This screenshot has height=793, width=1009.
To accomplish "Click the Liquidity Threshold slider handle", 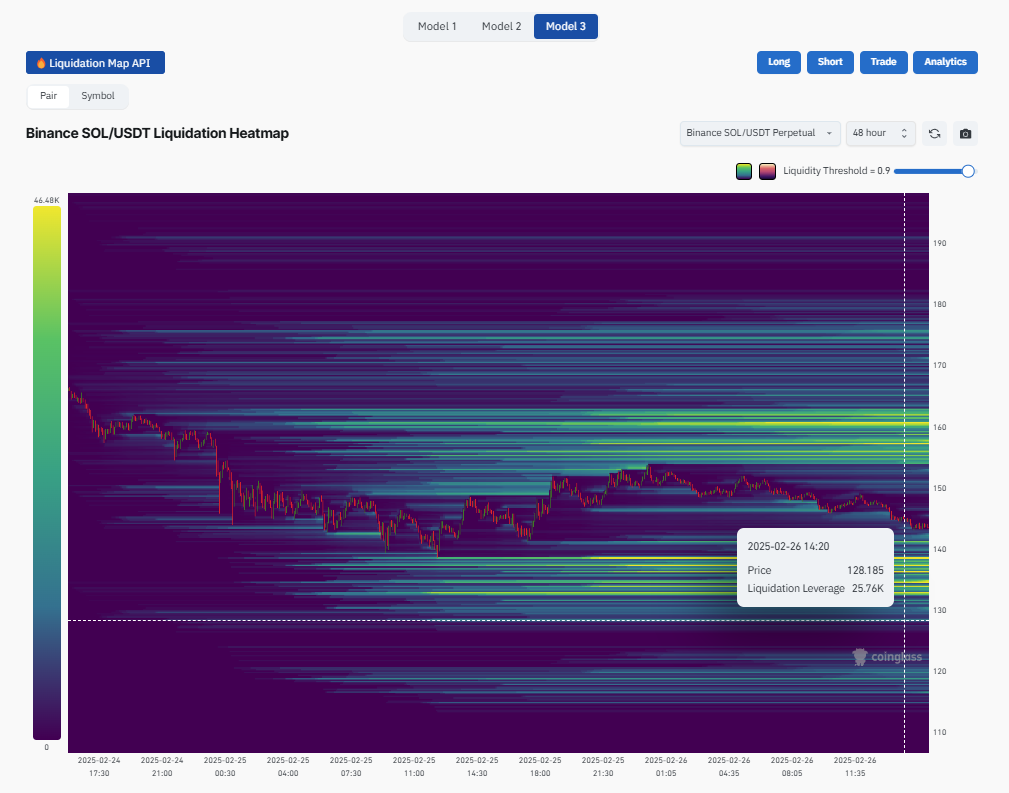I will [968, 171].
